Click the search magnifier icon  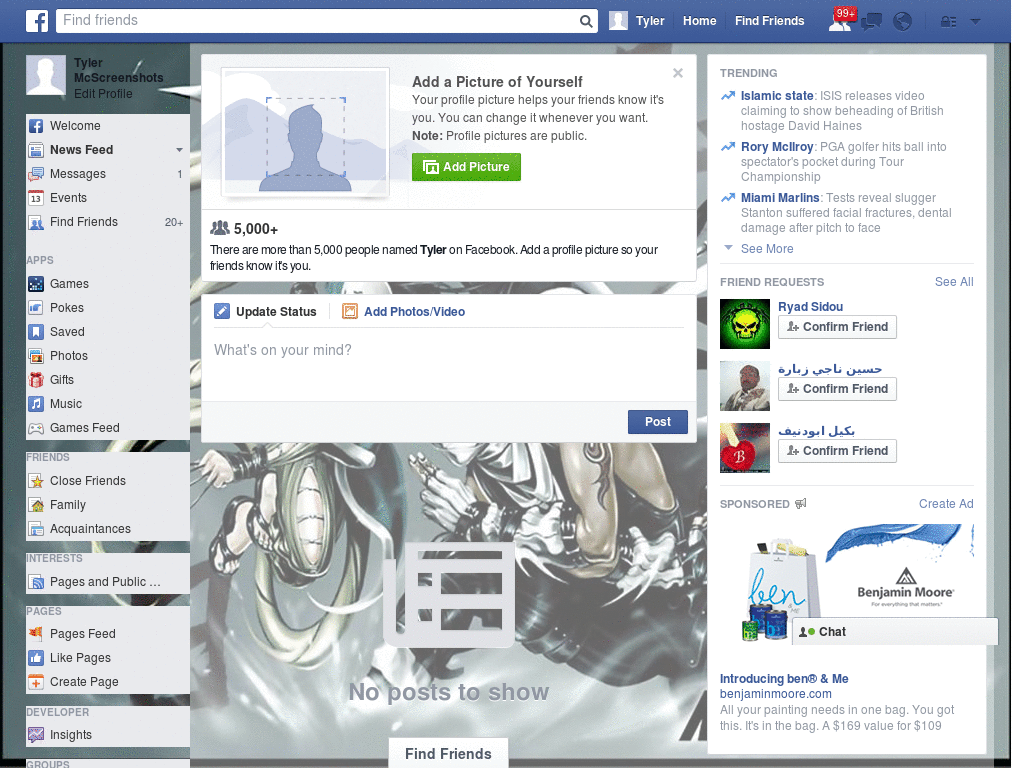pyautogui.click(x=586, y=21)
